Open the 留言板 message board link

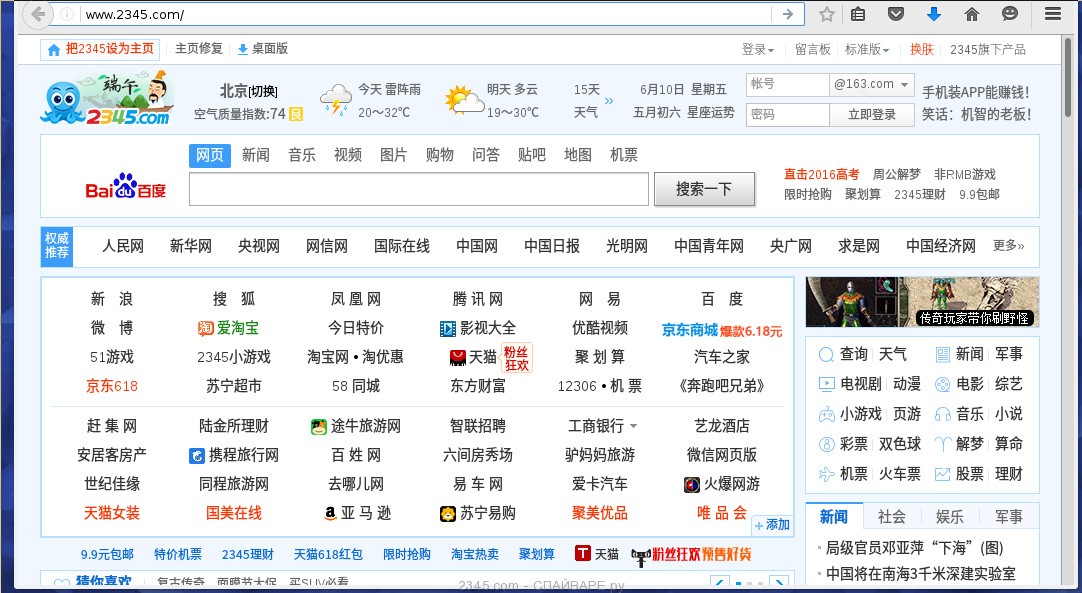[812, 49]
